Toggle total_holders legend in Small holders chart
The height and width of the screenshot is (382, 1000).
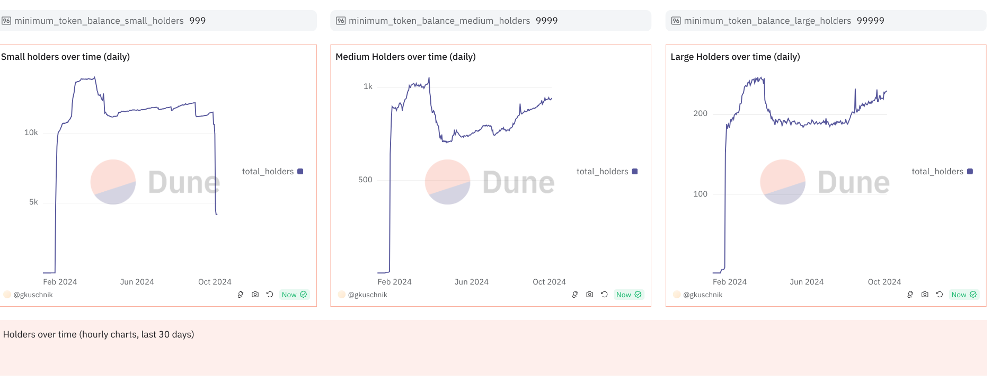(x=272, y=171)
